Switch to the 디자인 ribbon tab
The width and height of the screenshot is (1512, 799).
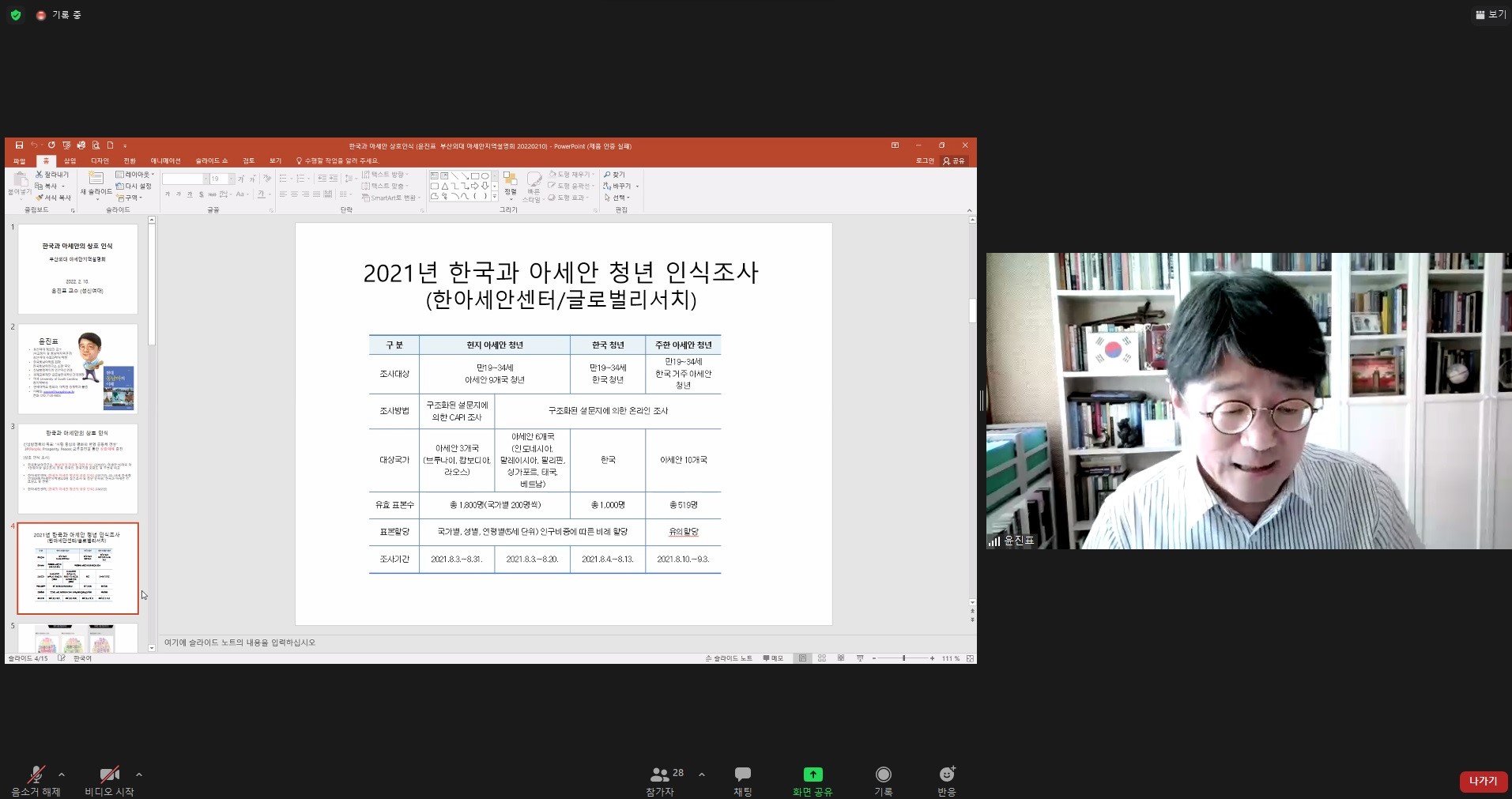click(100, 161)
